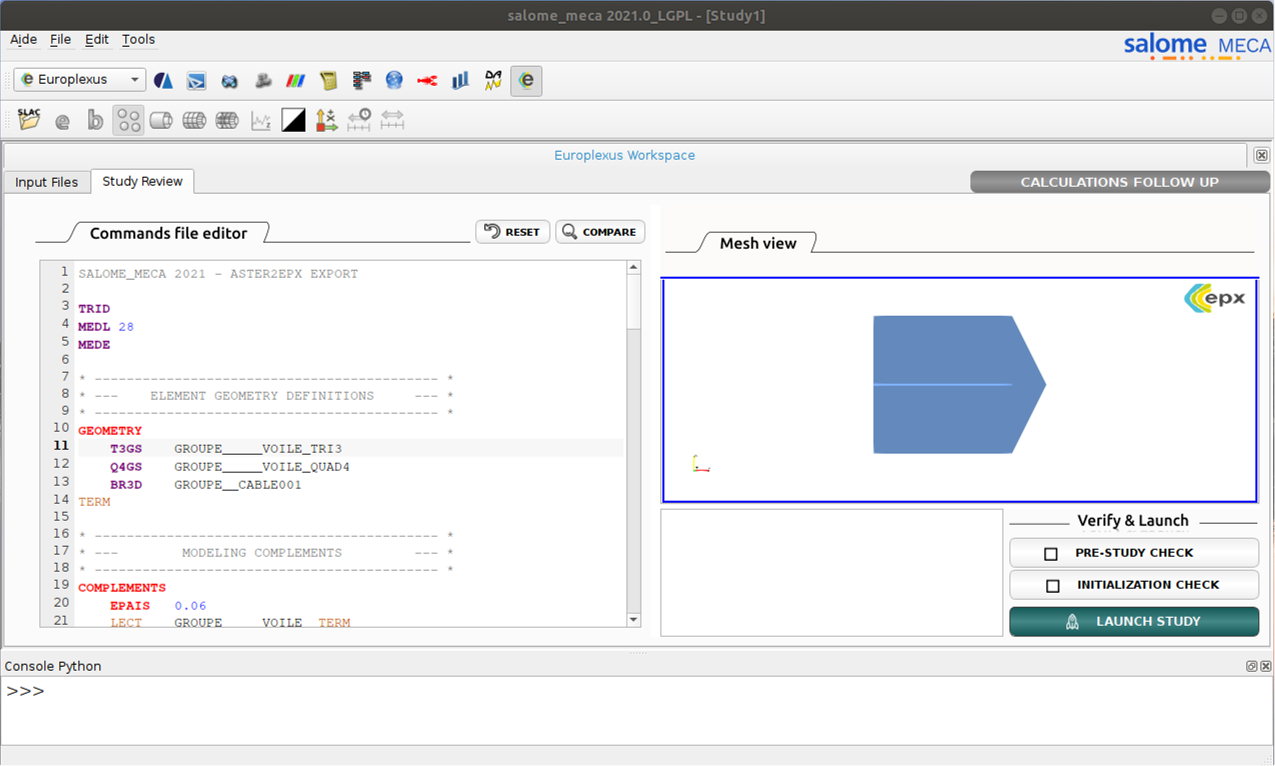This screenshot has height=766, width=1275.
Task: Toggle the black-white contrast icon
Action: (293, 120)
